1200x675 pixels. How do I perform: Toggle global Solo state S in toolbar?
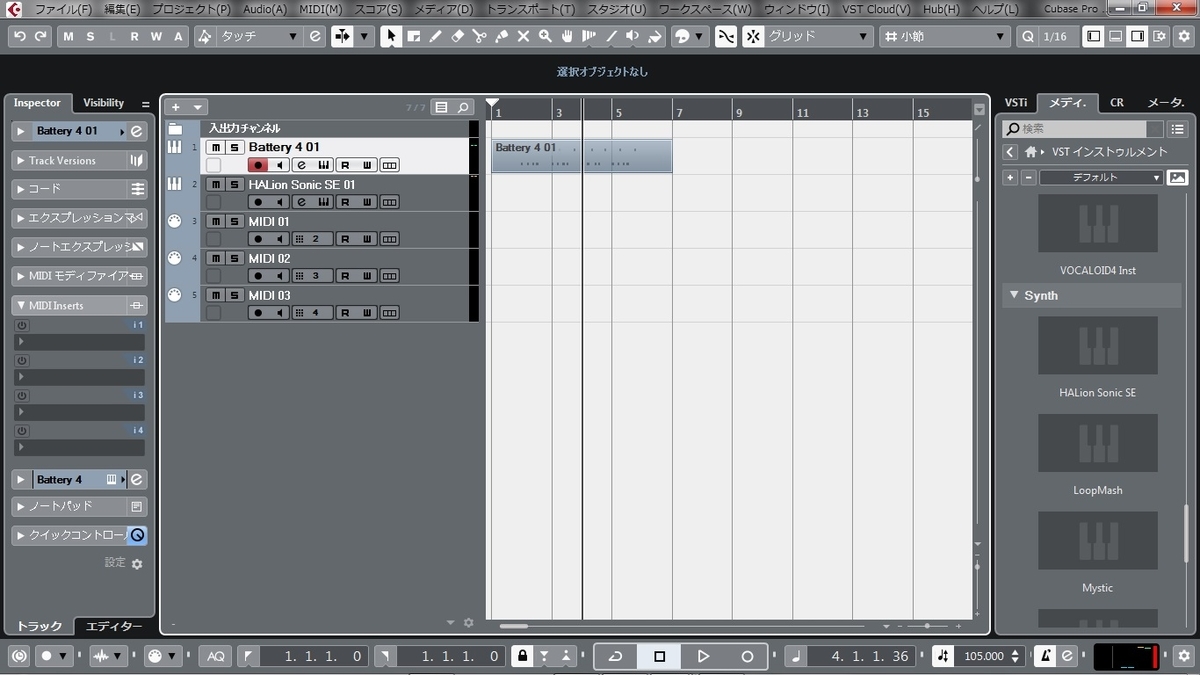90,36
